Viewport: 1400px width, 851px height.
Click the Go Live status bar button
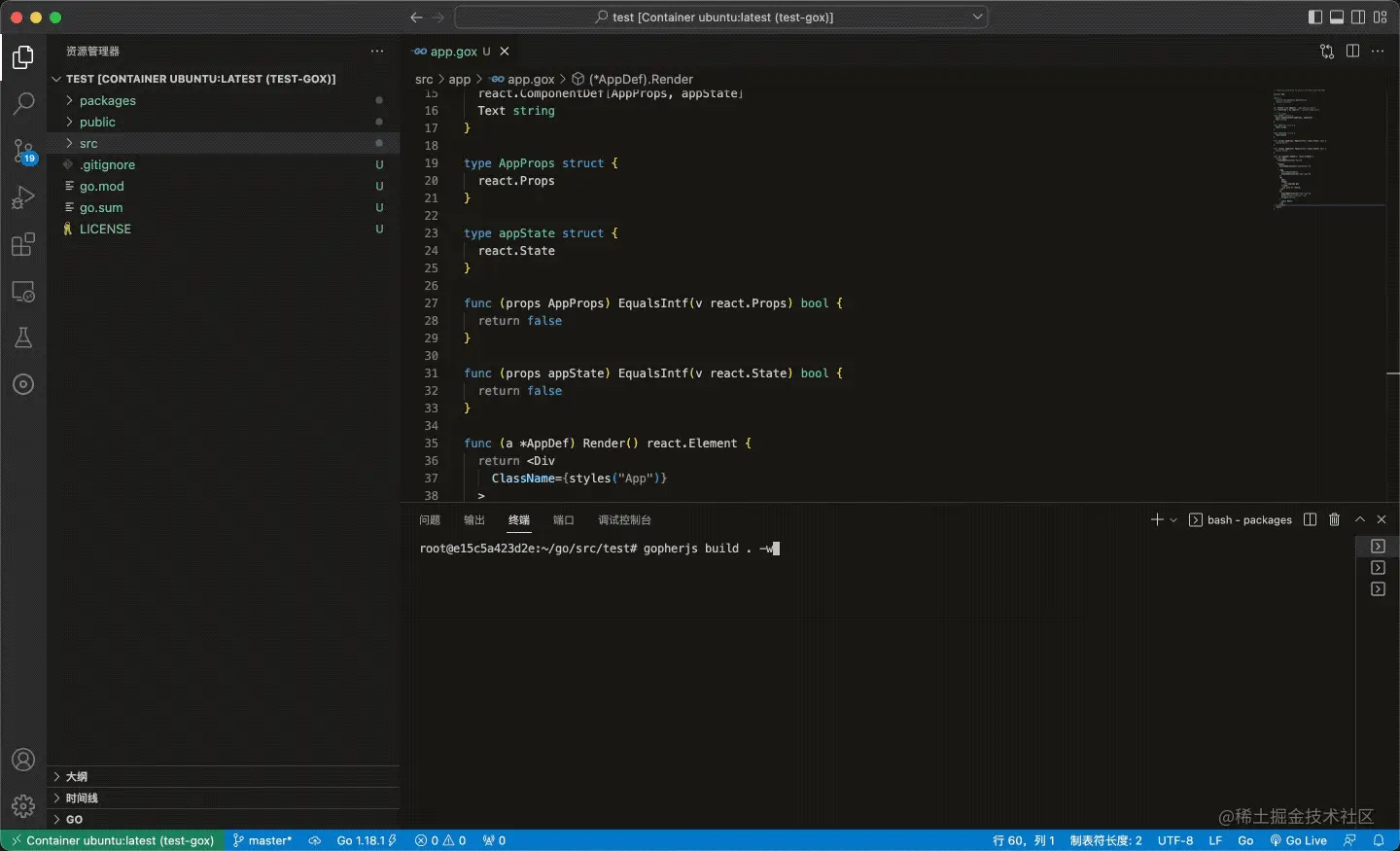(x=1298, y=841)
